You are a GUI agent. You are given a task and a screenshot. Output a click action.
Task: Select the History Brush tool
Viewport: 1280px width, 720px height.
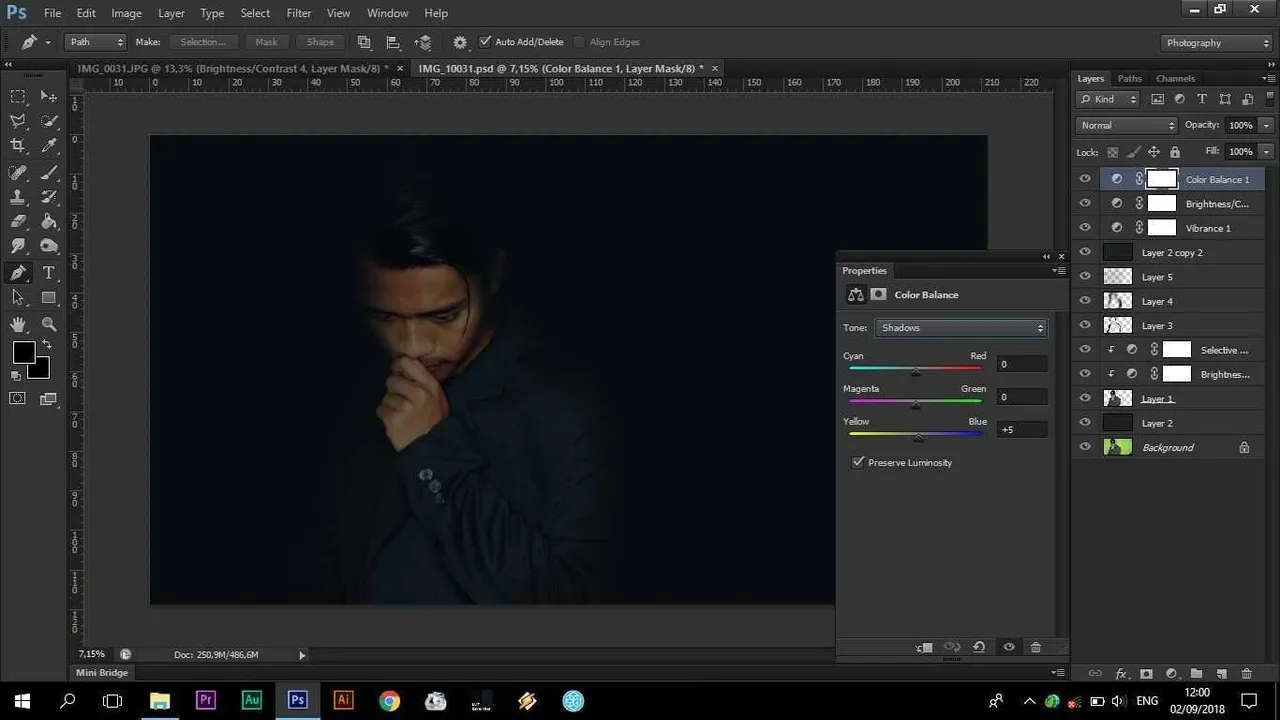48,197
